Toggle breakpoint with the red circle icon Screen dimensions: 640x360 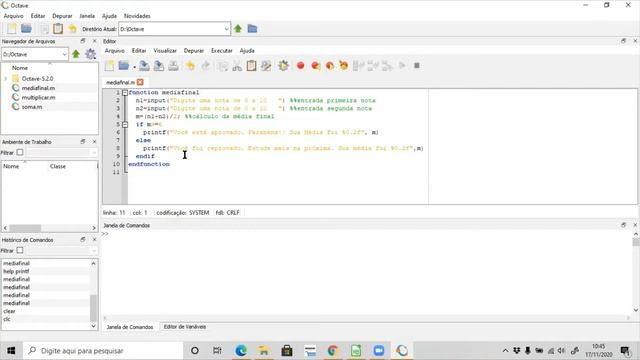pyautogui.click(x=300, y=66)
